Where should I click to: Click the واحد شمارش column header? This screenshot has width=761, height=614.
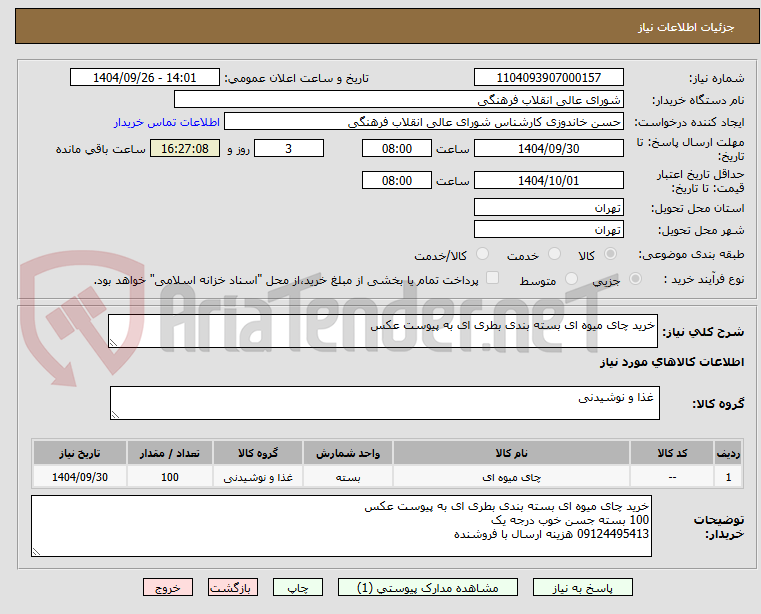click(347, 453)
